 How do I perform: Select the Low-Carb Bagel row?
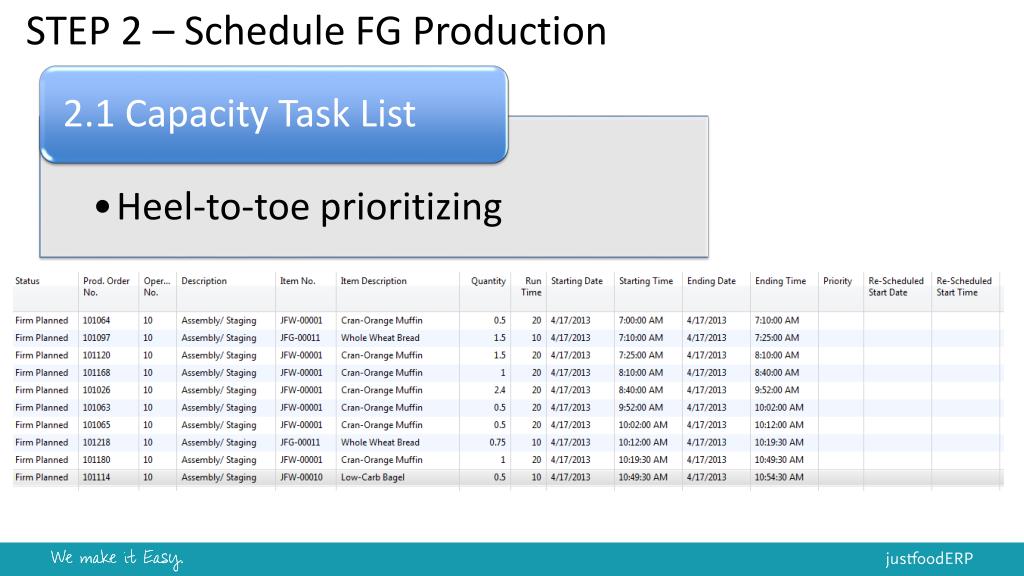point(508,477)
